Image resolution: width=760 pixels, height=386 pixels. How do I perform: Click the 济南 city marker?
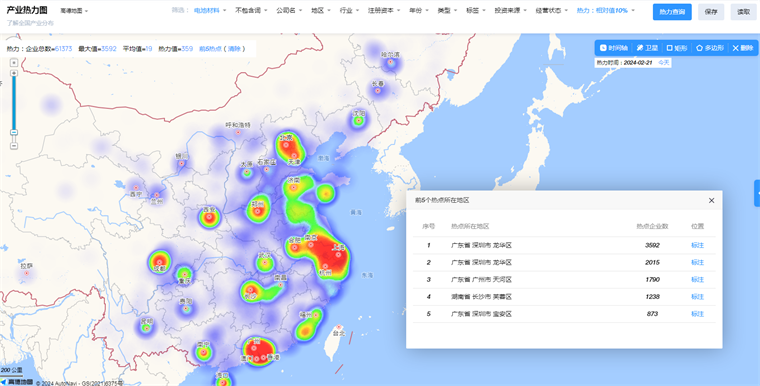[293, 187]
